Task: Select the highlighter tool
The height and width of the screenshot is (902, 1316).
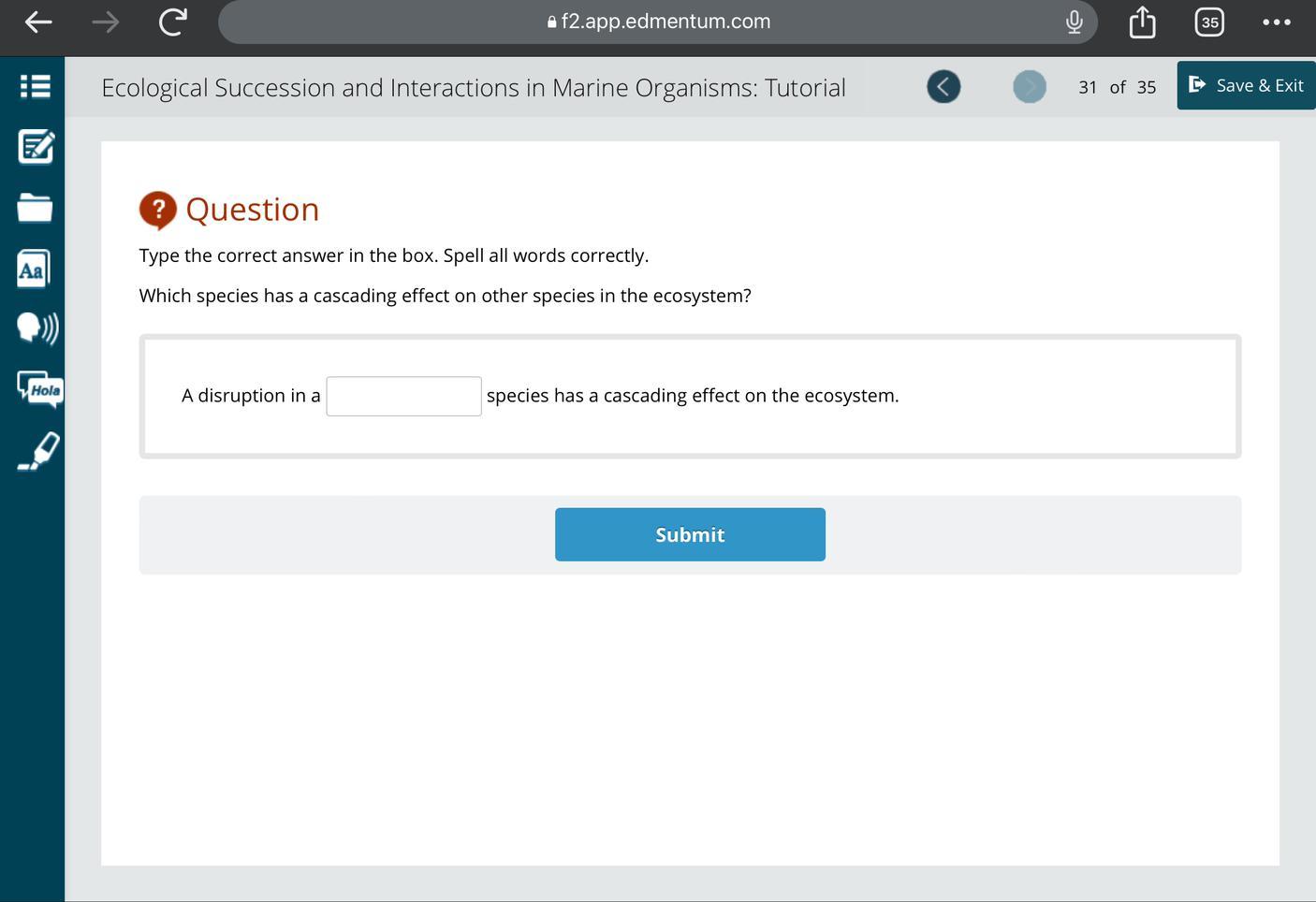Action: (38, 451)
